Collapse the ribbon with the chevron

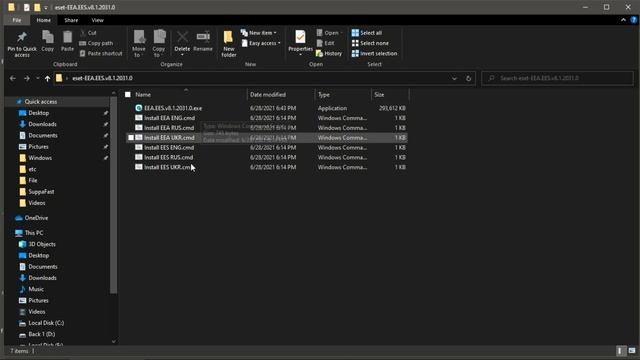click(x=623, y=20)
